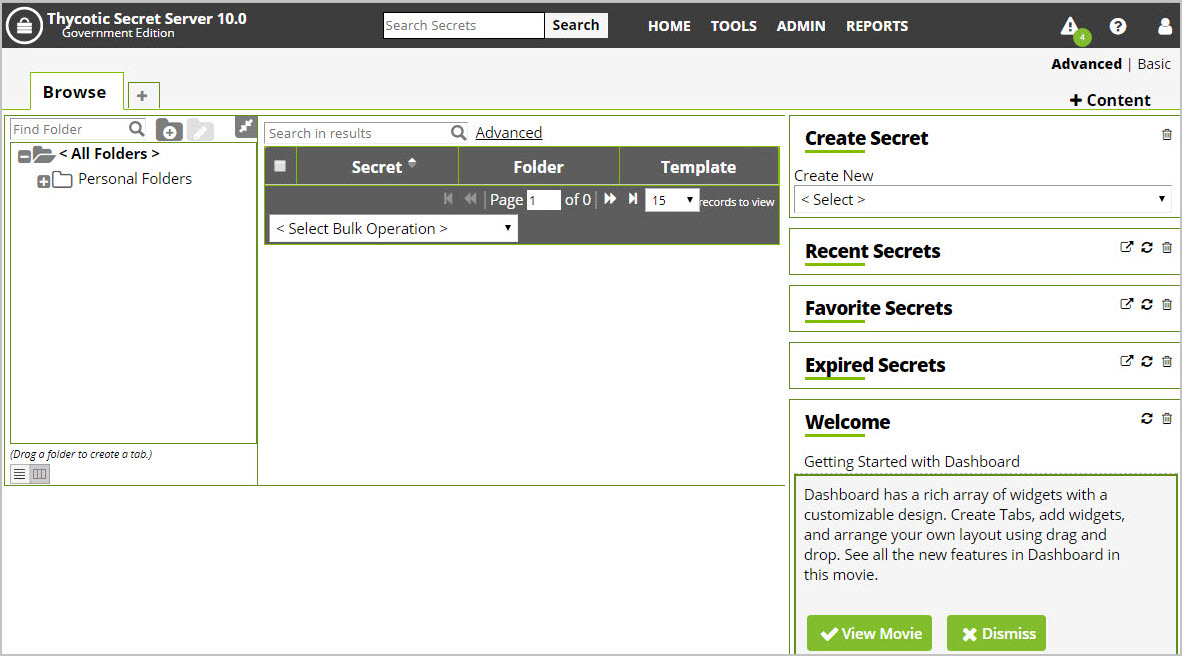The height and width of the screenshot is (656, 1182).
Task: Click the edit folder pencil icon
Action: pos(201,130)
